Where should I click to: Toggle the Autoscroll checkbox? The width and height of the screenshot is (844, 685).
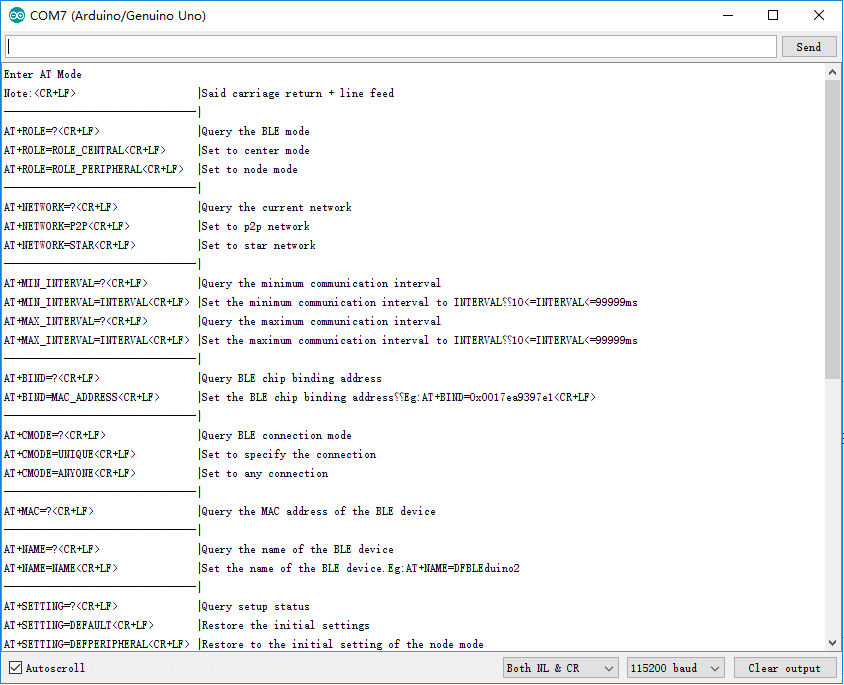[x=16, y=668]
